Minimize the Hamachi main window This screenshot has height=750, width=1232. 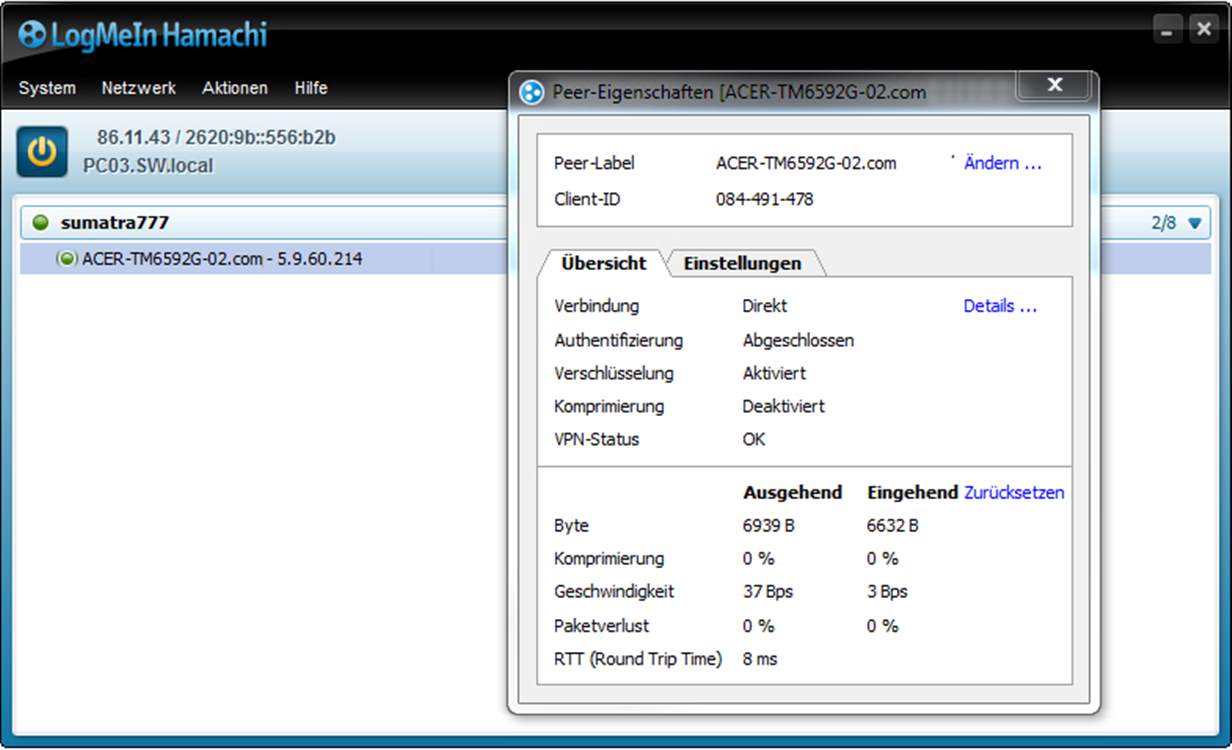pyautogui.click(x=1168, y=31)
